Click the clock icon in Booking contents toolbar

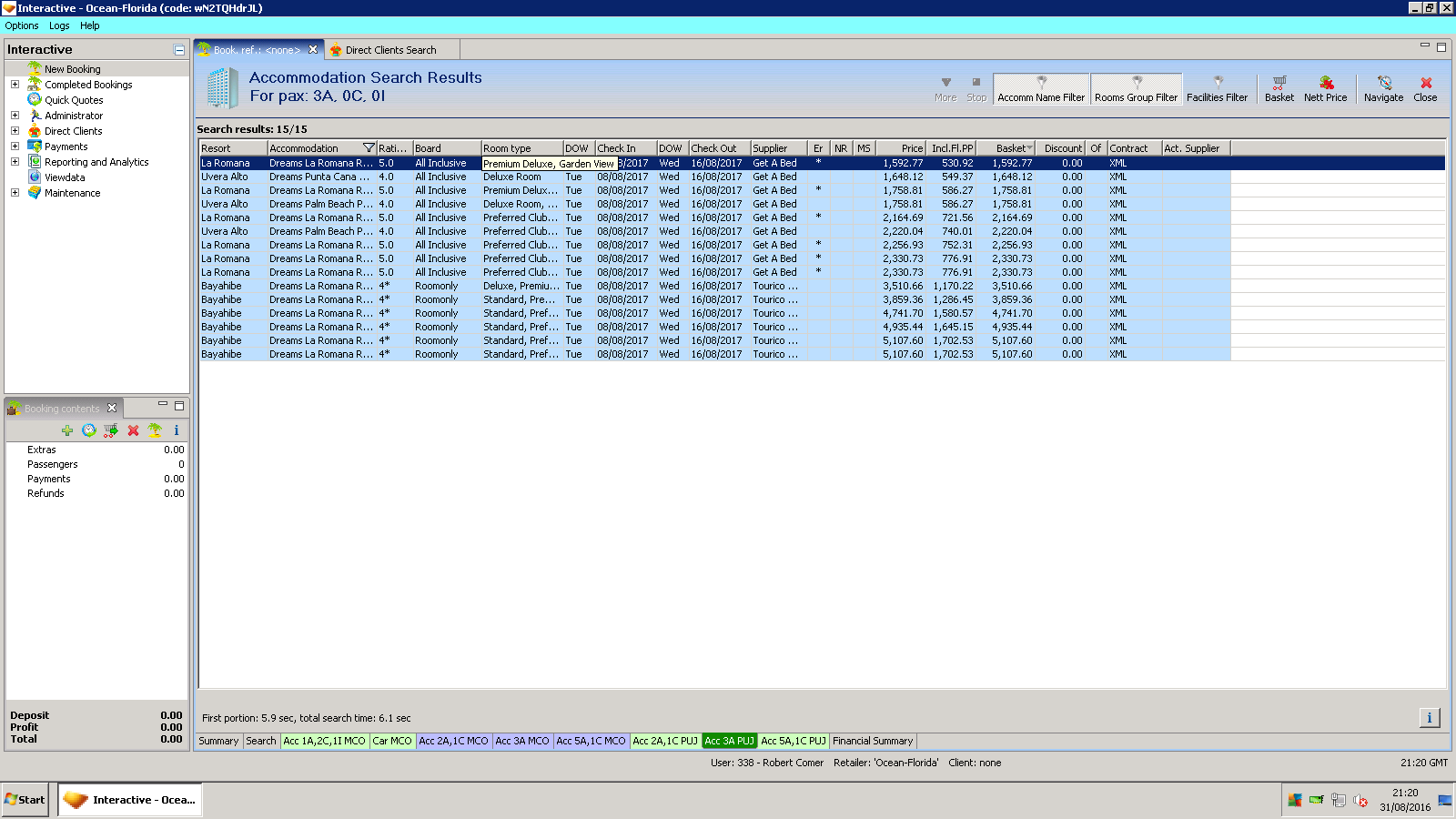click(88, 430)
